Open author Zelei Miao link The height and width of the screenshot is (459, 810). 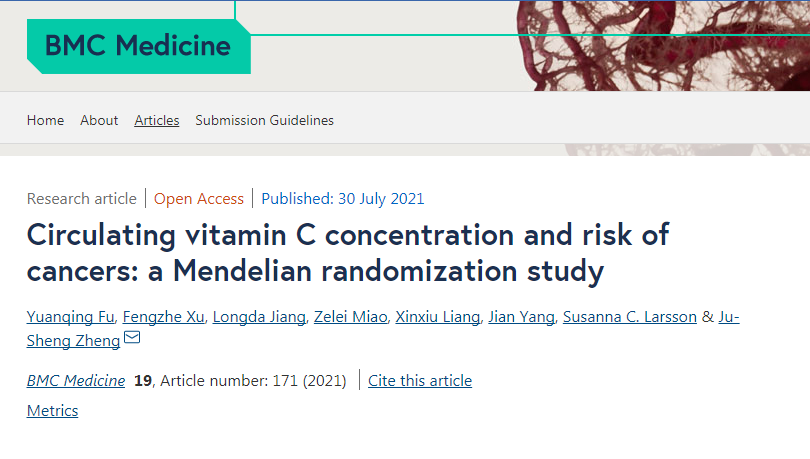[x=350, y=316]
